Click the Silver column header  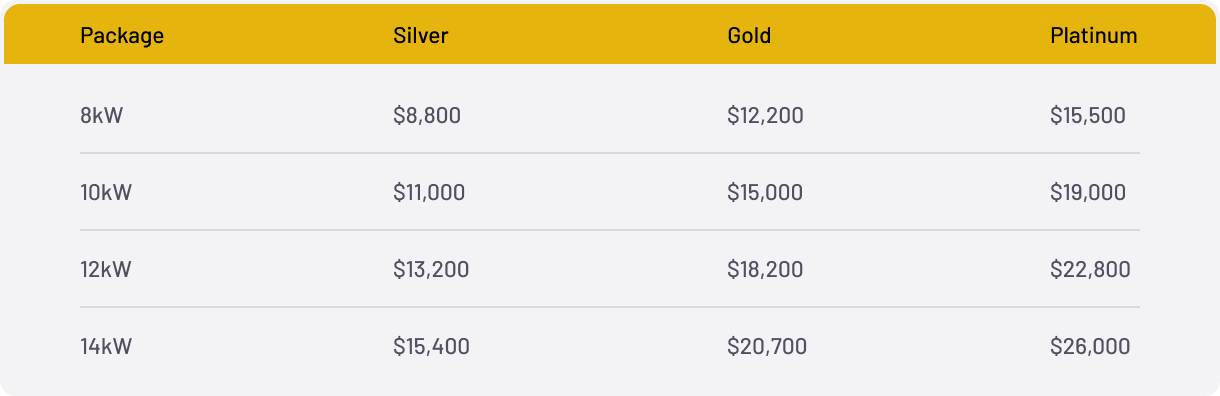[x=421, y=36]
